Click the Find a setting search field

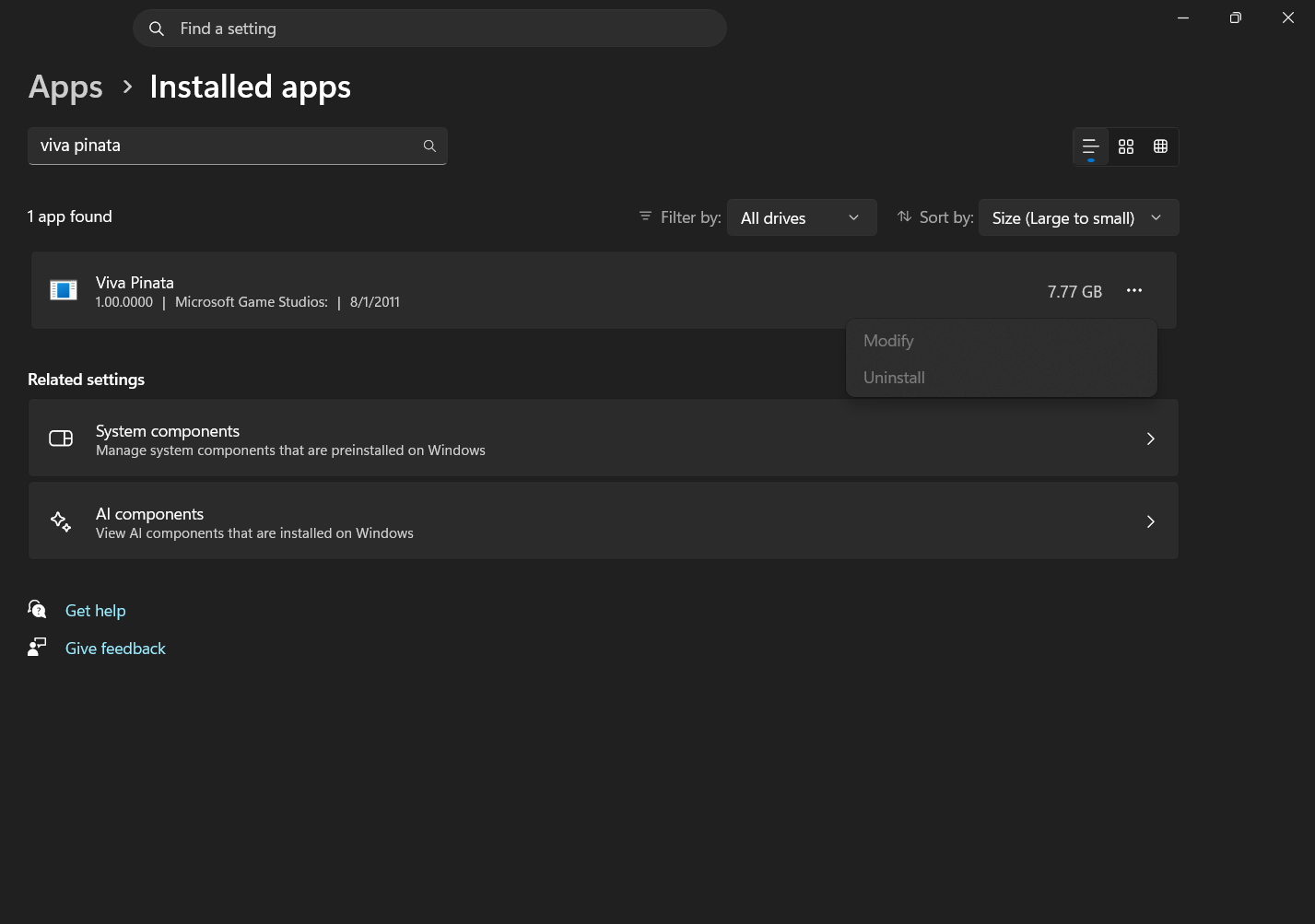pos(429,29)
